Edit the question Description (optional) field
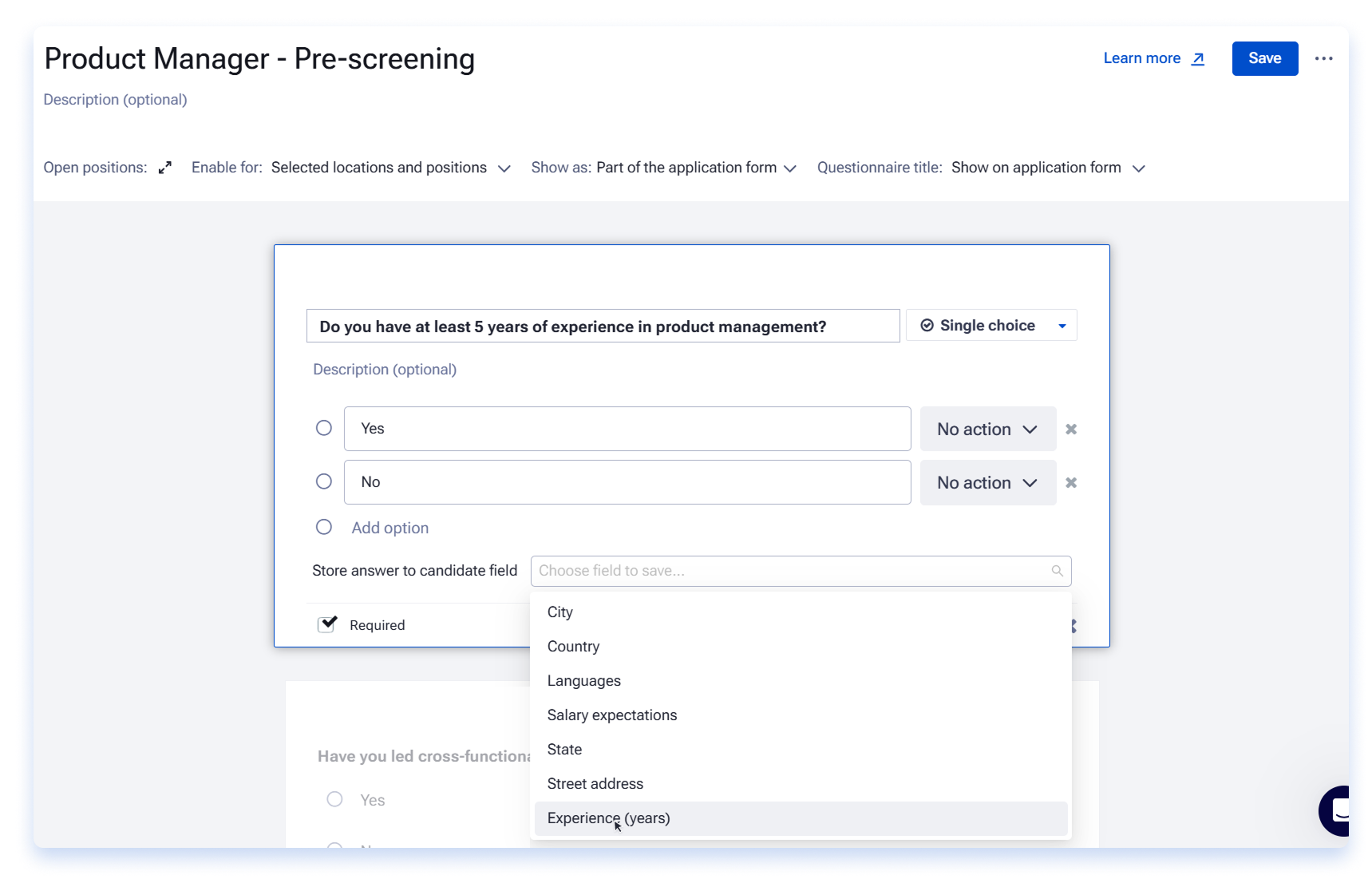This screenshot has height=879, width=1372. click(385, 370)
